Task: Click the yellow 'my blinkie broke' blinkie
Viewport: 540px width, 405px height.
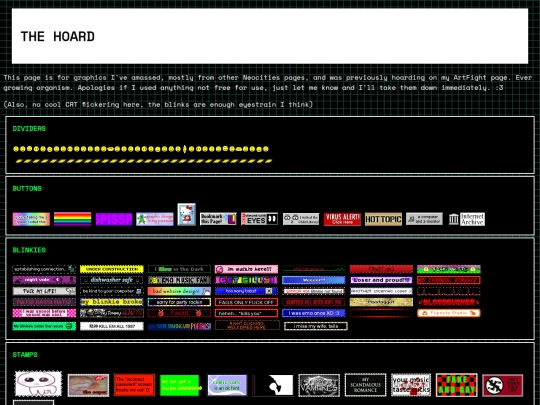Action: coord(112,302)
